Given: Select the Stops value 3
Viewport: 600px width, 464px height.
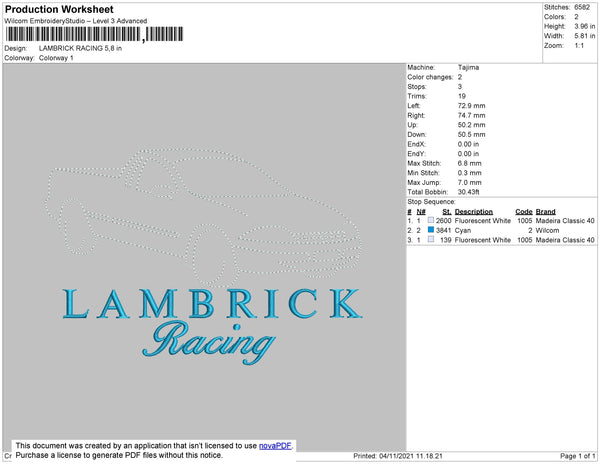Looking at the screenshot, I should pyautogui.click(x=460, y=86).
